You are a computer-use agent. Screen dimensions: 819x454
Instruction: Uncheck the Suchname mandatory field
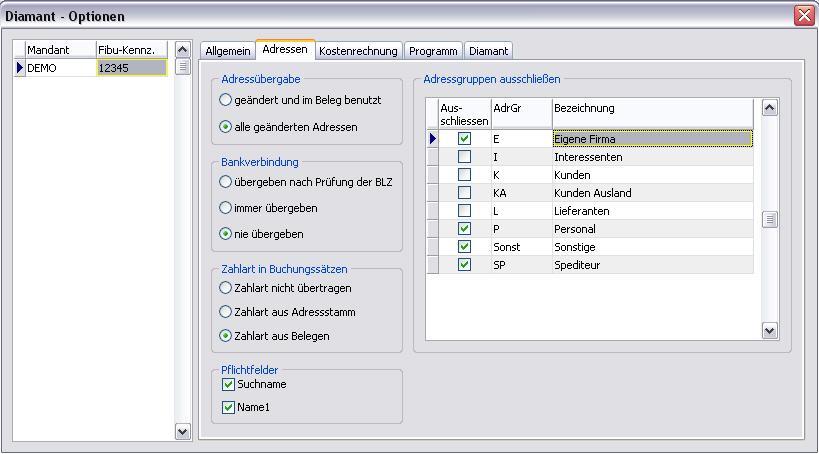[x=228, y=384]
